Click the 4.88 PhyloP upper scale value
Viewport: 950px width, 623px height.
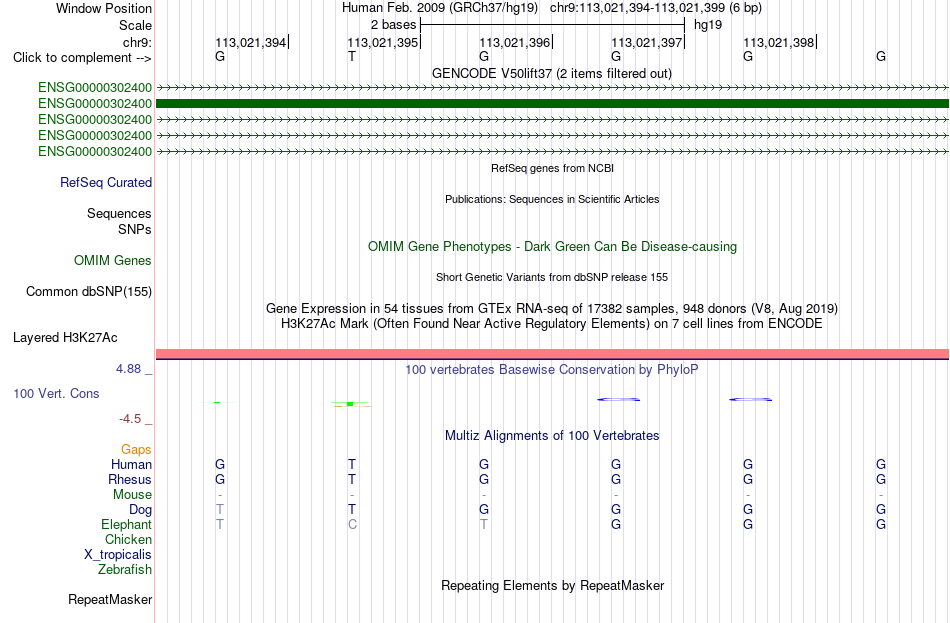[x=128, y=368]
